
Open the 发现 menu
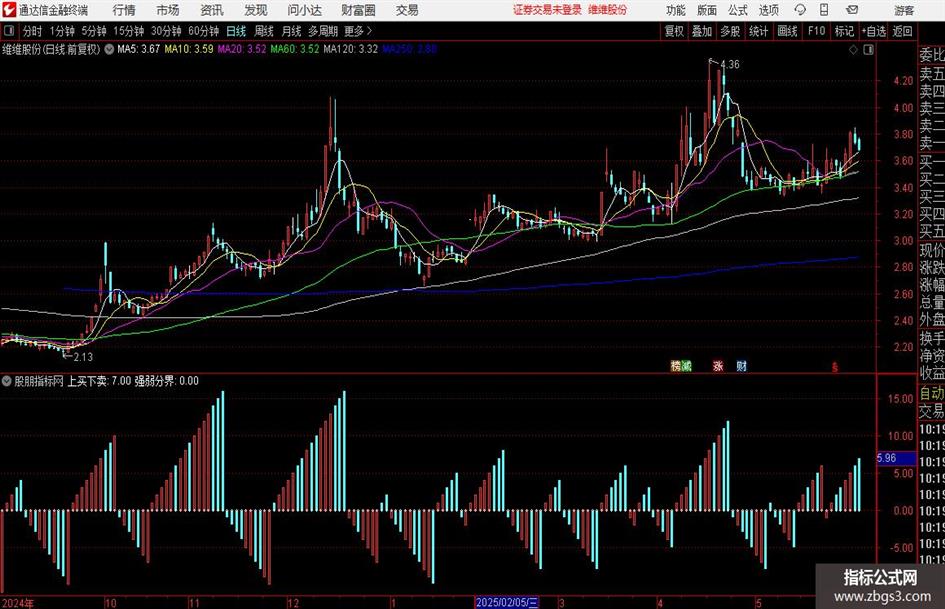[256, 10]
